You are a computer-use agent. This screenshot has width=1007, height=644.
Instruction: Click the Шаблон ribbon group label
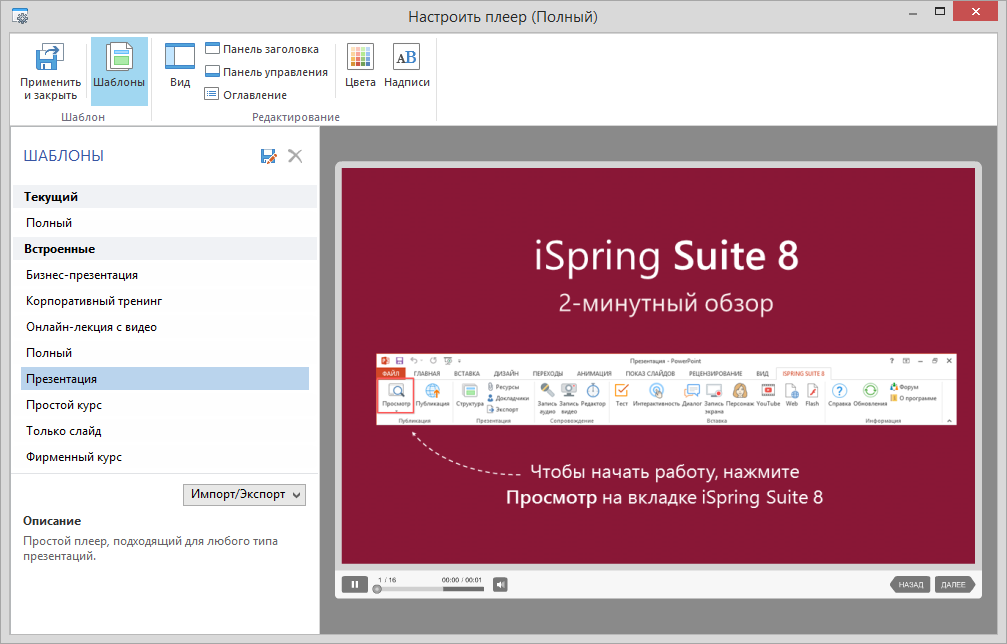point(83,117)
